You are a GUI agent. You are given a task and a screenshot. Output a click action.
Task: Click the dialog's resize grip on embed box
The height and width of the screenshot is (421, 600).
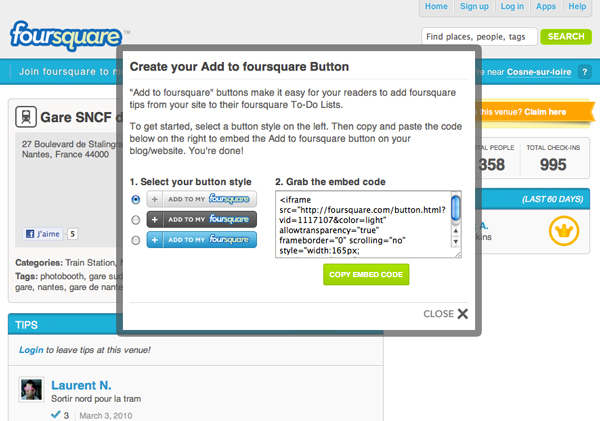tap(458, 255)
